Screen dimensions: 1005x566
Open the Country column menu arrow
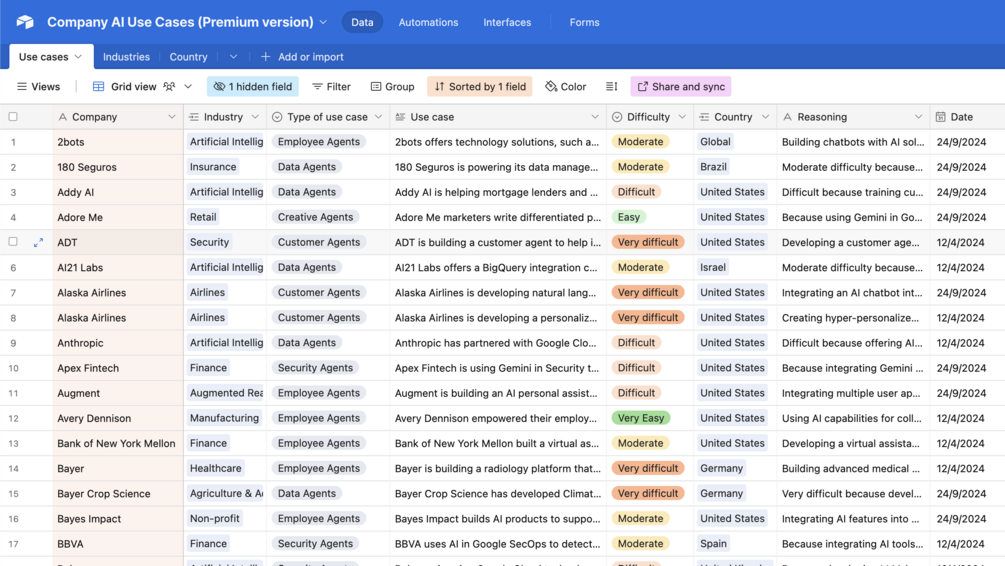[765, 117]
